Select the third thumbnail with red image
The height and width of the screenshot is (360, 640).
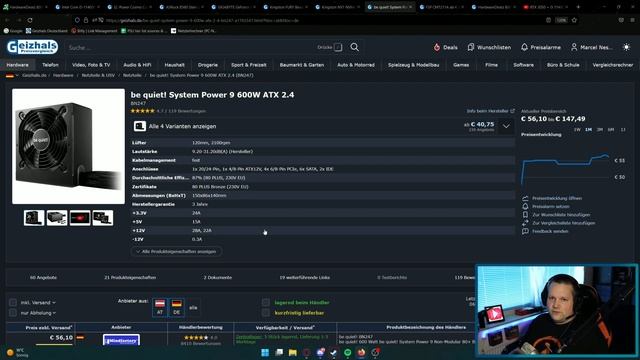point(80,218)
